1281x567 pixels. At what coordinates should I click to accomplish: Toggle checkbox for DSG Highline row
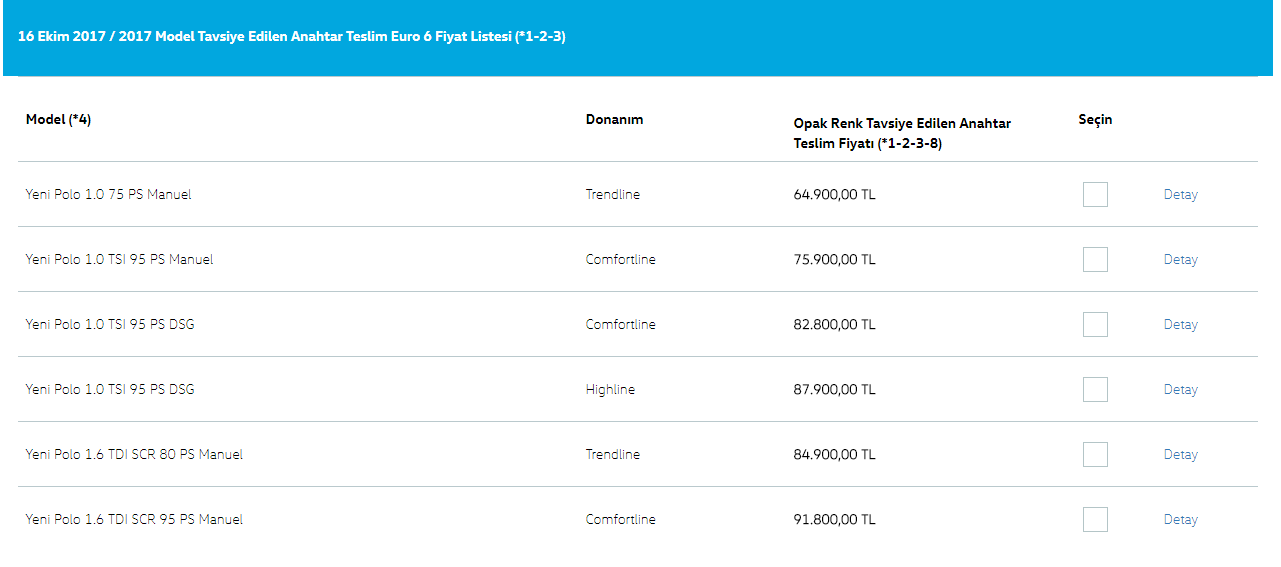1095,389
